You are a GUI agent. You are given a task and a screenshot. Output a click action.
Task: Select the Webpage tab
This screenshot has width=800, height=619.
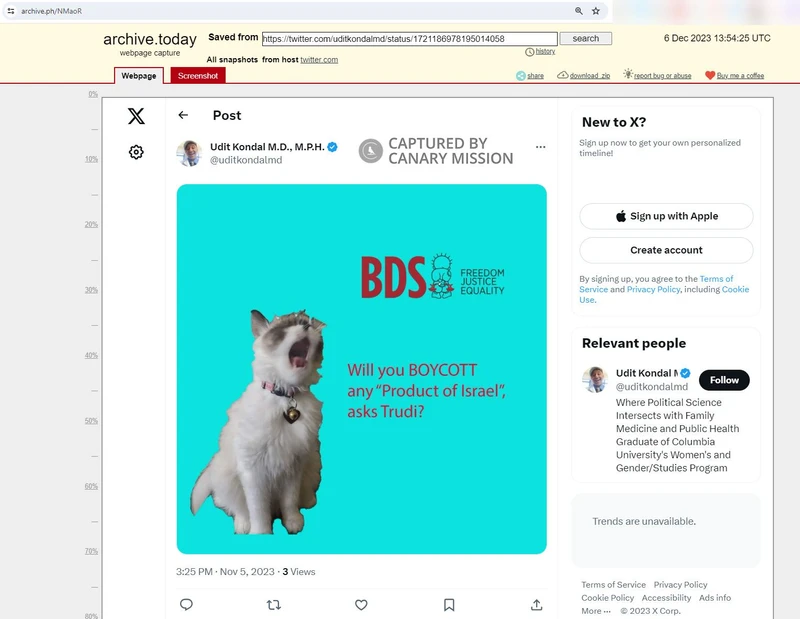(x=139, y=76)
